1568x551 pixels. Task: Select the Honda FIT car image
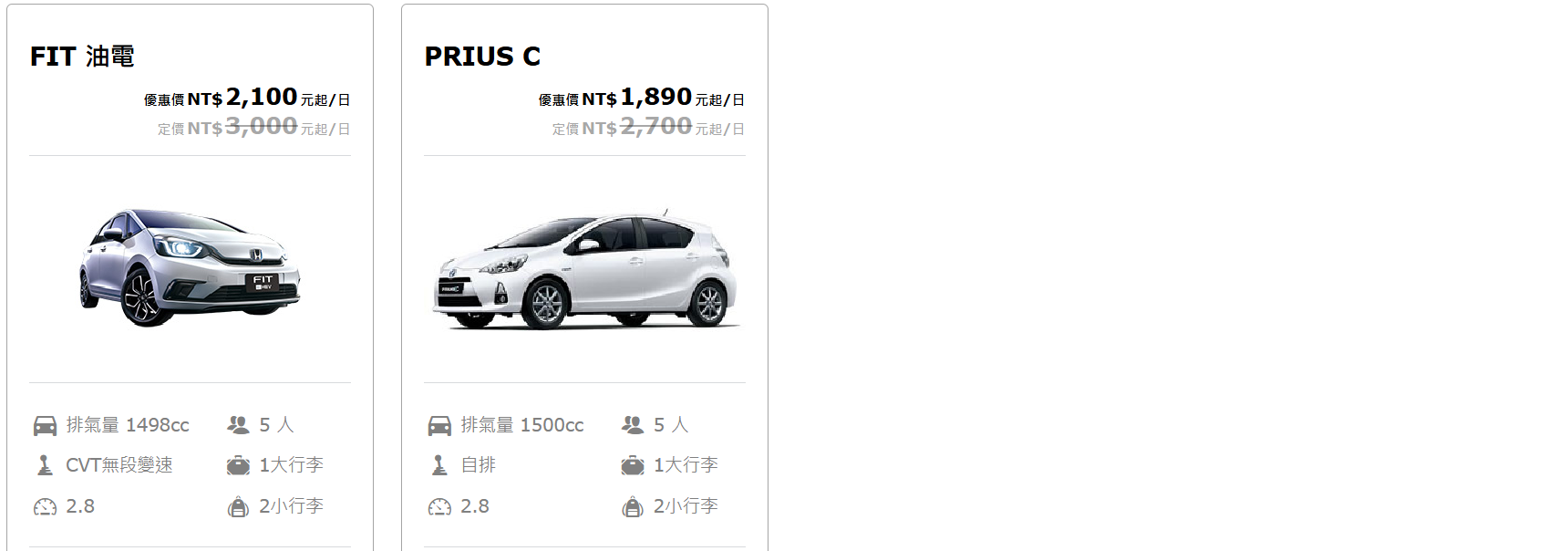pyautogui.click(x=190, y=267)
